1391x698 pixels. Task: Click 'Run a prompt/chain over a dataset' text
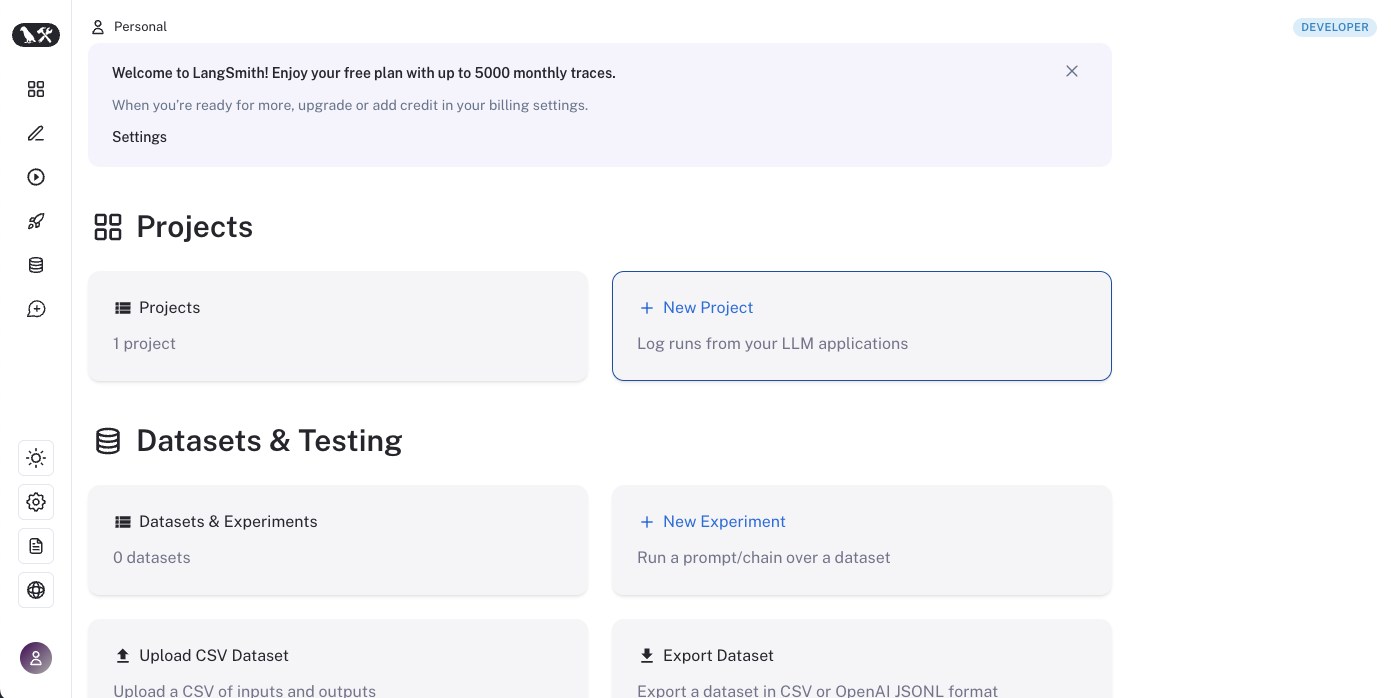click(x=763, y=557)
